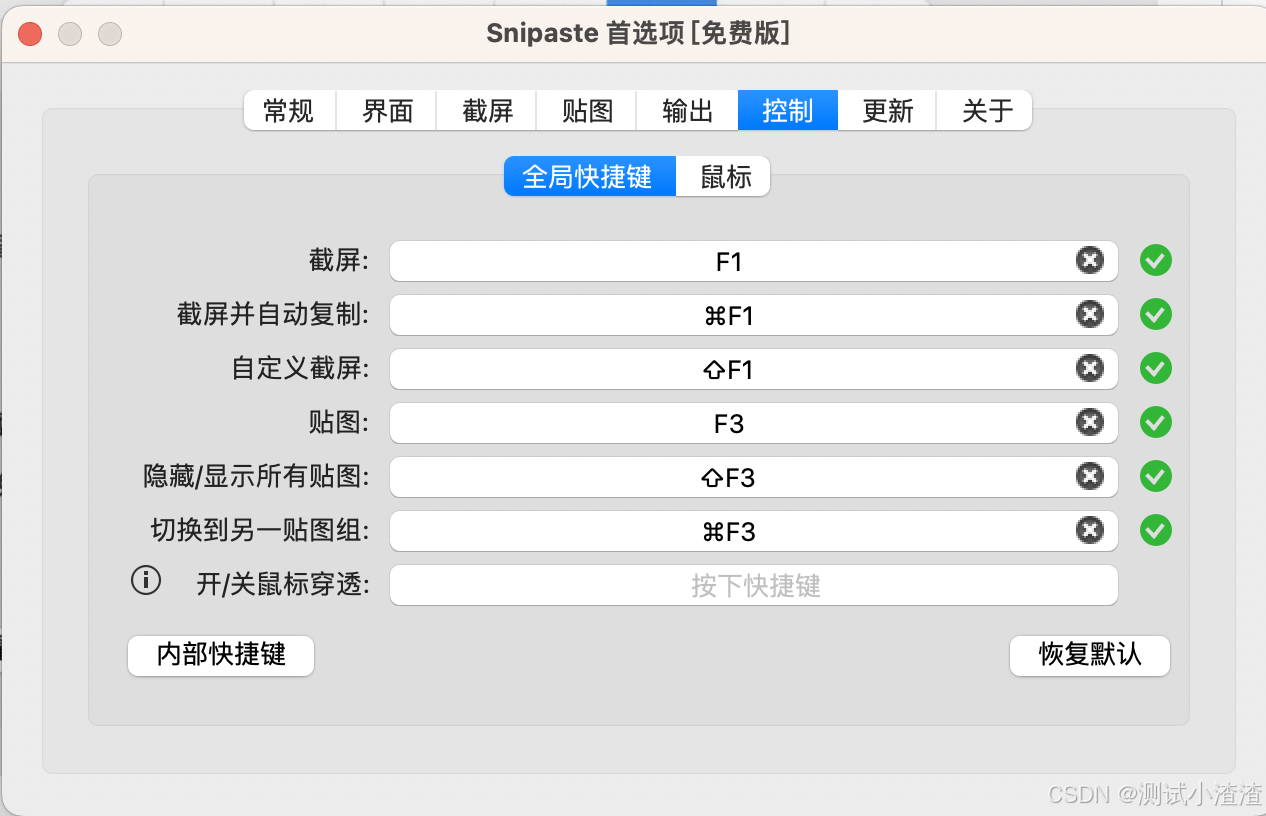This screenshot has height=816, width=1266.
Task: Click the 开/关鼠标穿透 shortcut field
Action: (x=753, y=585)
